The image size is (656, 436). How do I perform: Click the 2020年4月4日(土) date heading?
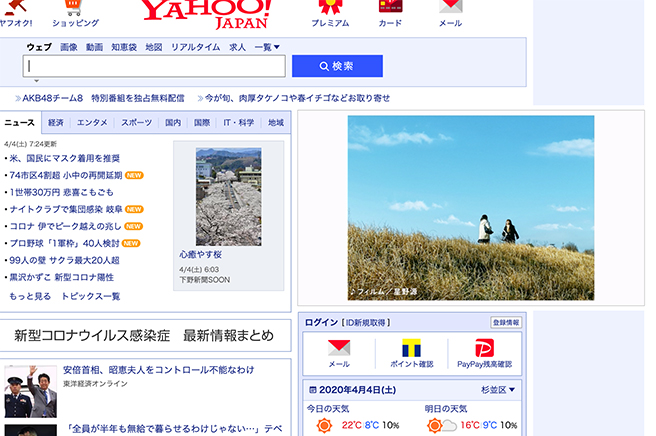click(x=357, y=390)
